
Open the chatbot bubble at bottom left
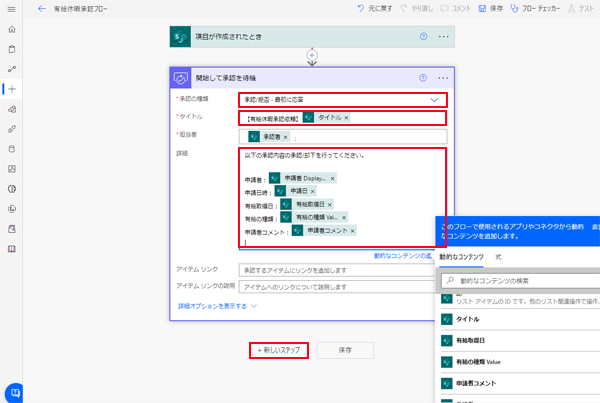coord(14,393)
